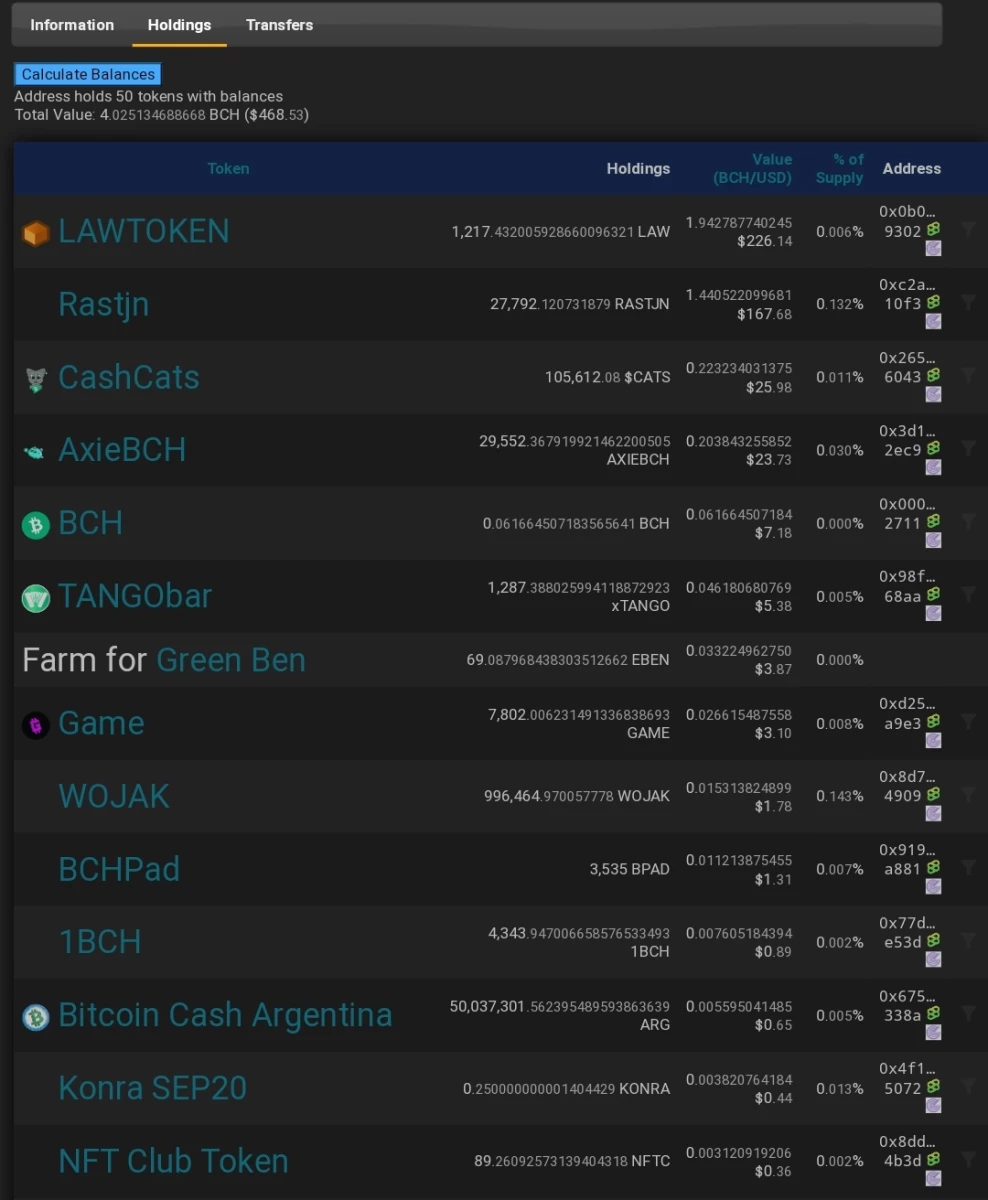The height and width of the screenshot is (1200, 988).
Task: Sort the table by Token column header
Action: (x=228, y=168)
